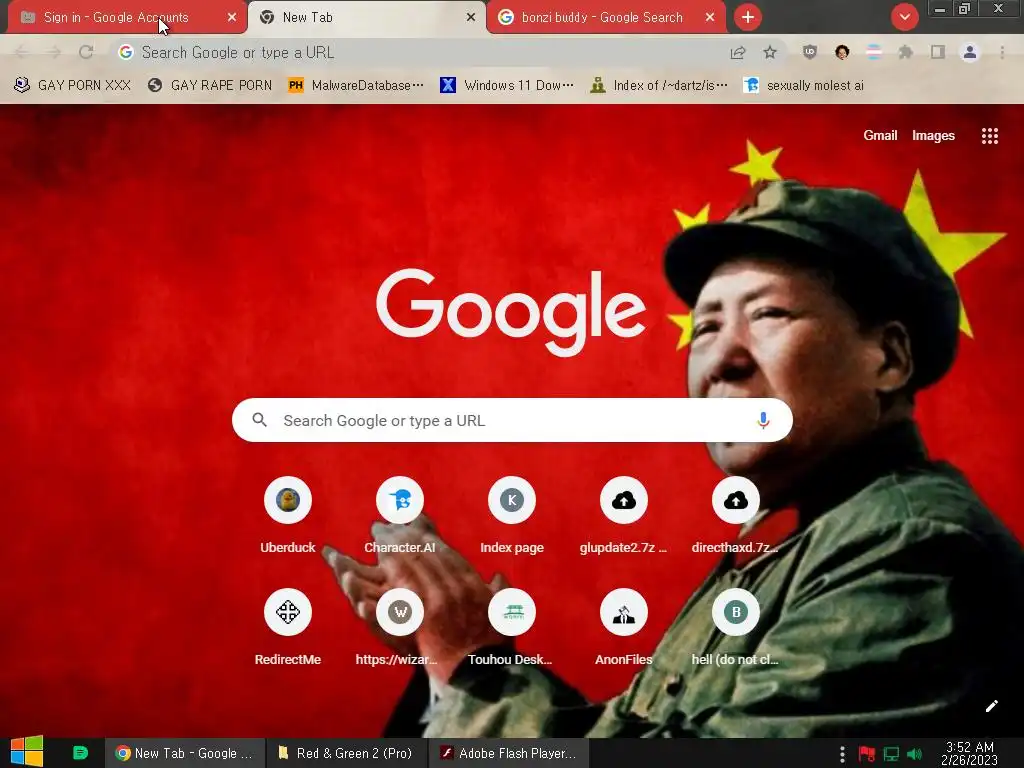Open the https://wizar... shortcut
Image resolution: width=1024 pixels, height=768 pixels.
tap(400, 628)
